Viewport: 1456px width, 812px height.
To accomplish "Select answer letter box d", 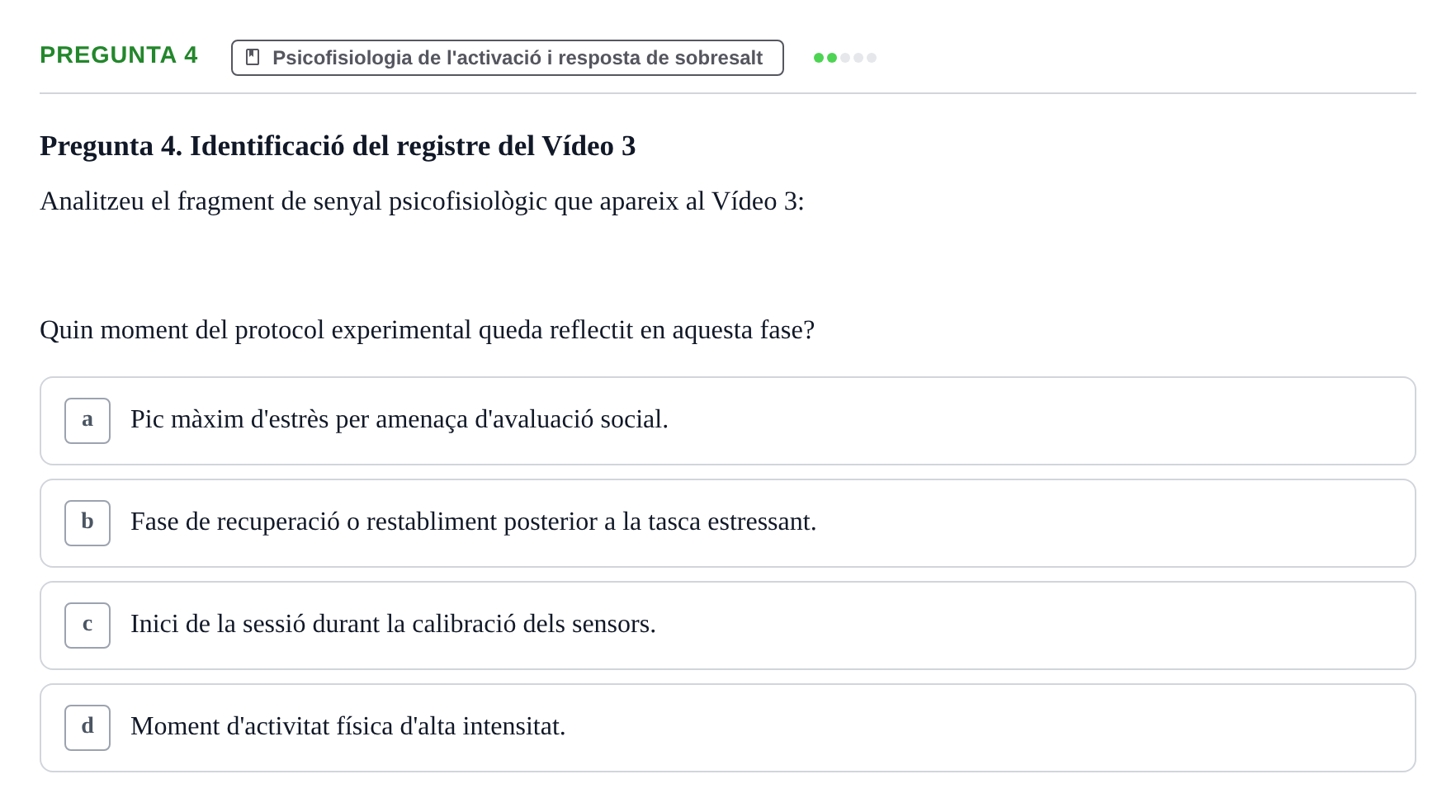I will click(x=87, y=728).
